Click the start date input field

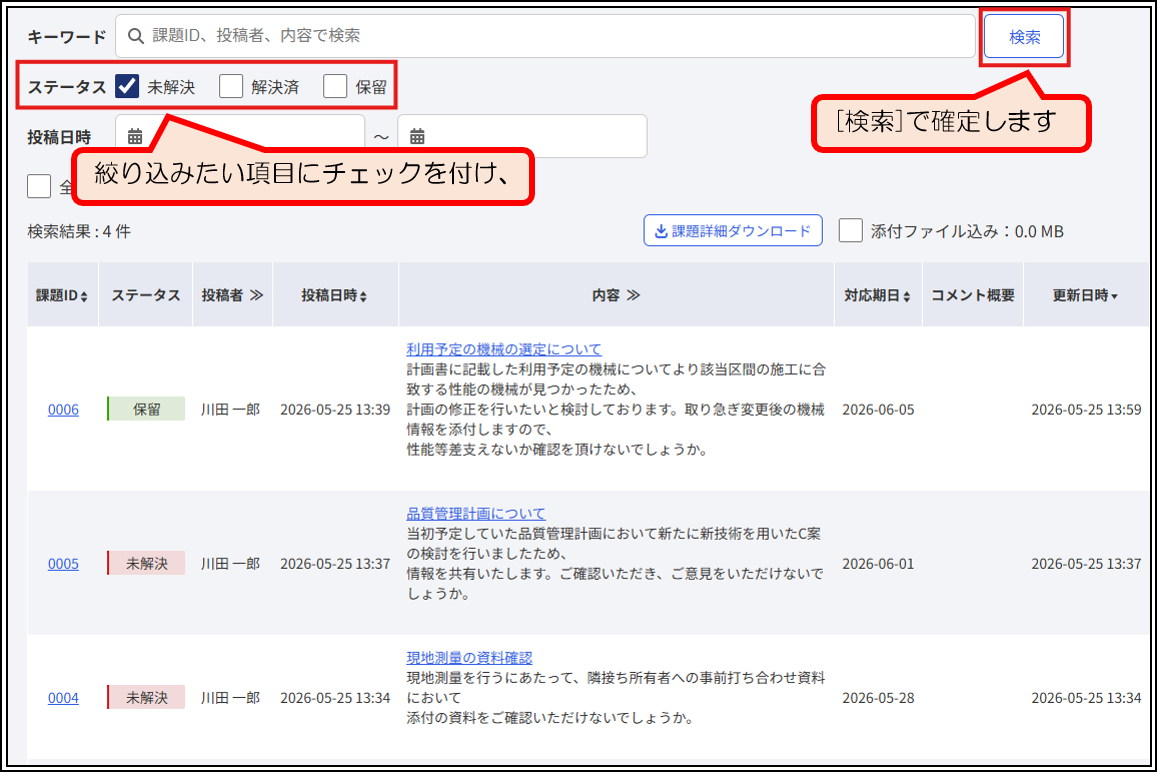coord(240,136)
